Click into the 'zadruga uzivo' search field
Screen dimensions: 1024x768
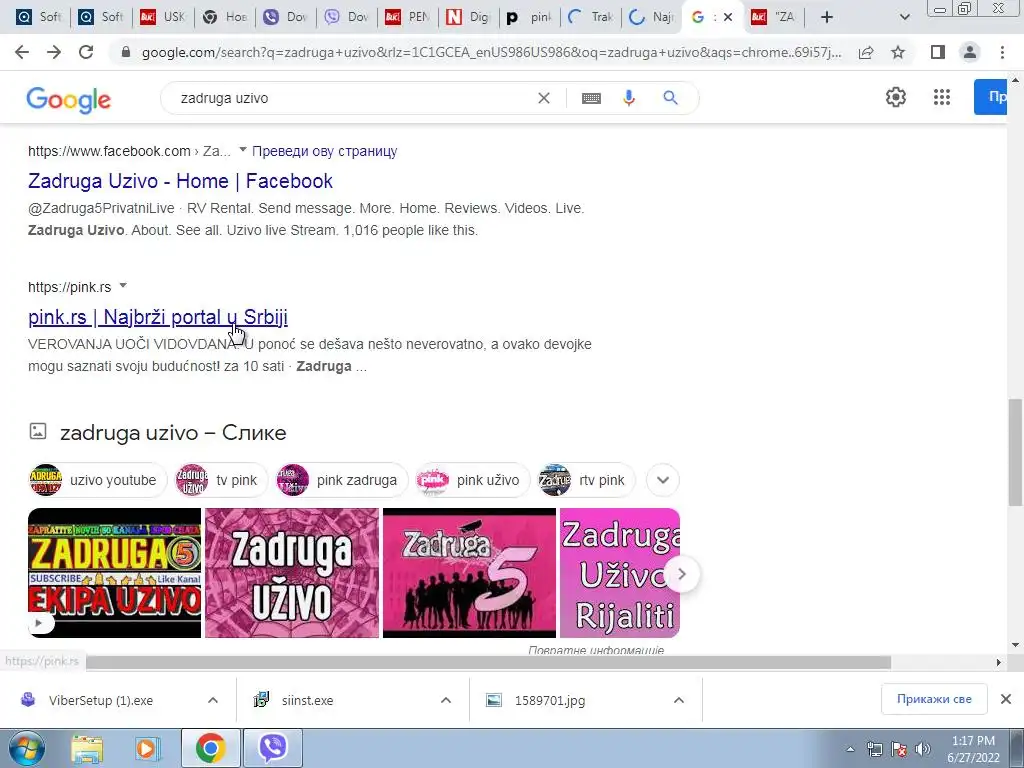(x=353, y=98)
